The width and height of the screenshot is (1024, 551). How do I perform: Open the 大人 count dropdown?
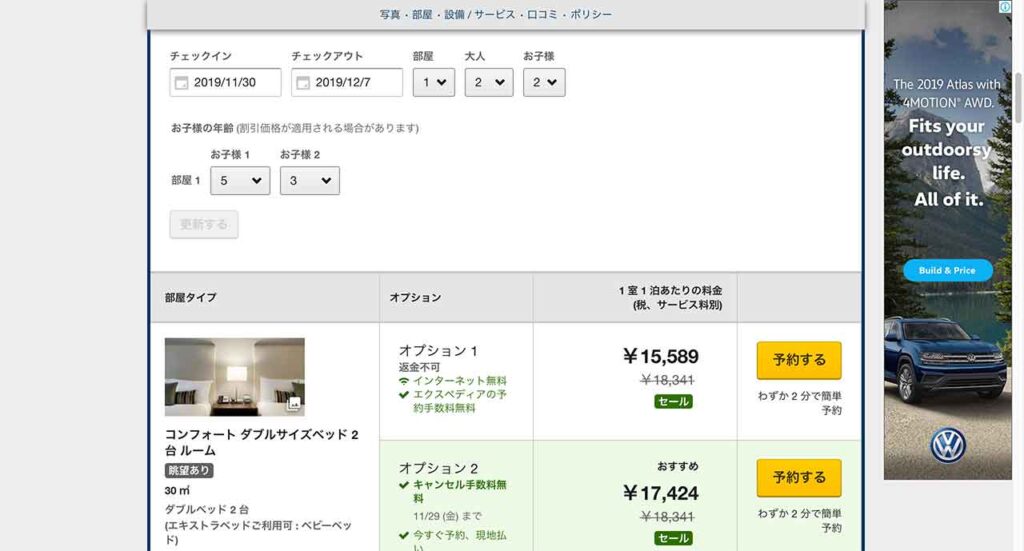(x=489, y=83)
